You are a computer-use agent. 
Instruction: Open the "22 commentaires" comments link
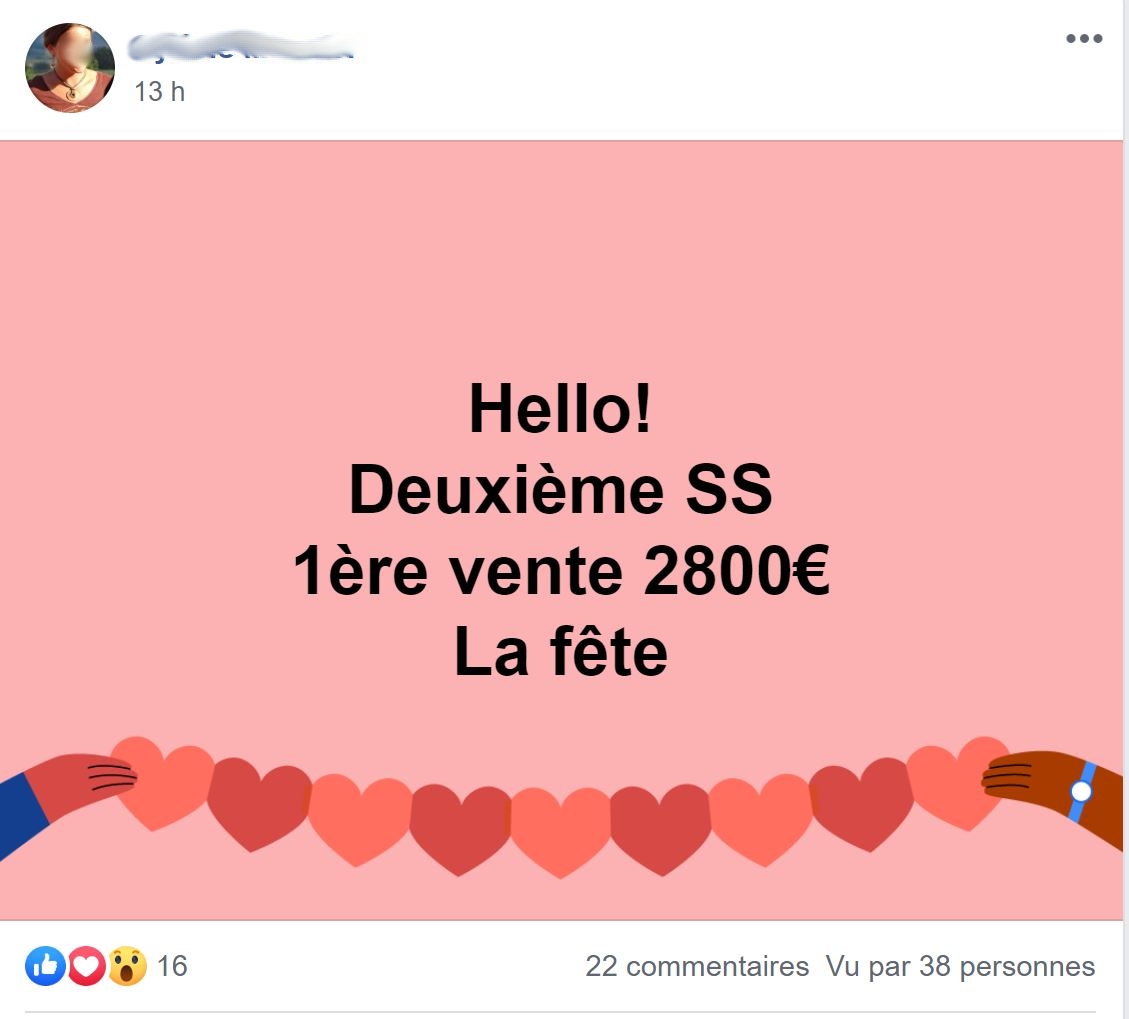(x=697, y=966)
